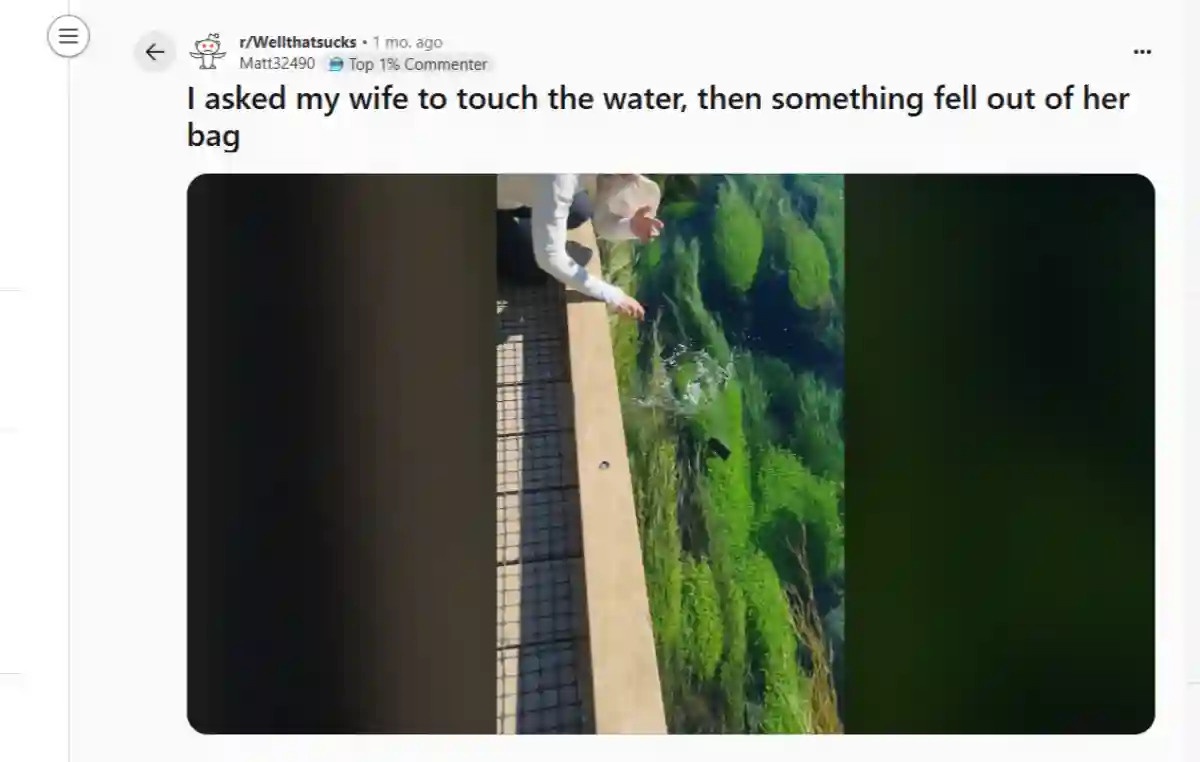Select the "Top 1% Commenter" flair text
The width and height of the screenshot is (1200, 762).
418,65
